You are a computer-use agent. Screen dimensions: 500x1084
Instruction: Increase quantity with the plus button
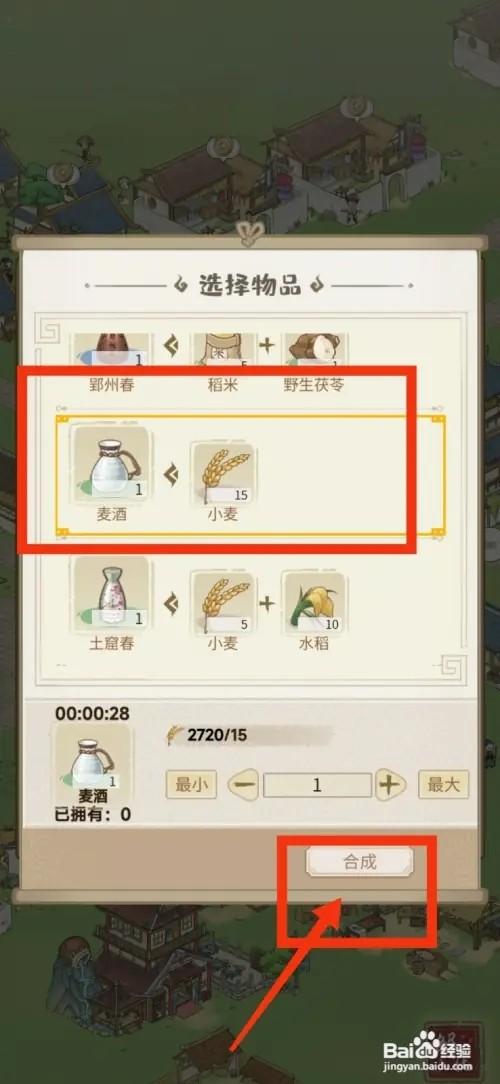(390, 785)
